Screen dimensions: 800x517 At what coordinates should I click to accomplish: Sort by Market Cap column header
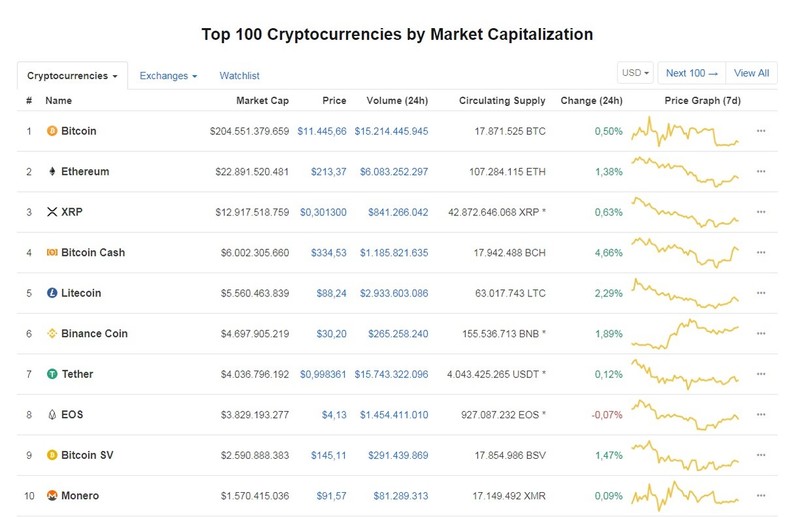tap(262, 101)
